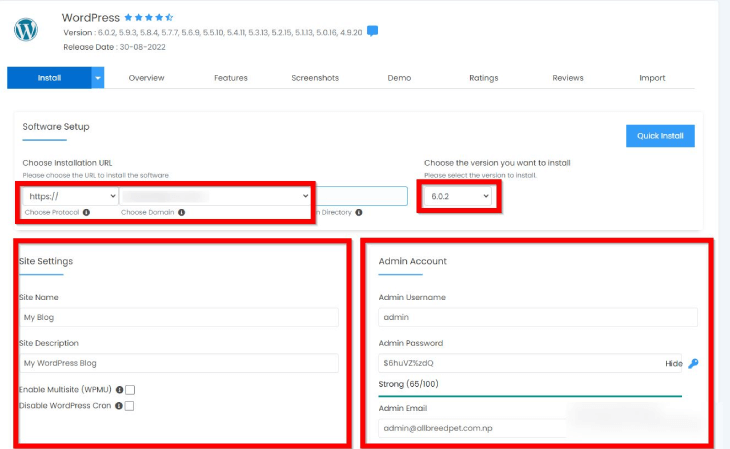Click the Admin Username field
The height and width of the screenshot is (449, 730).
click(x=538, y=317)
